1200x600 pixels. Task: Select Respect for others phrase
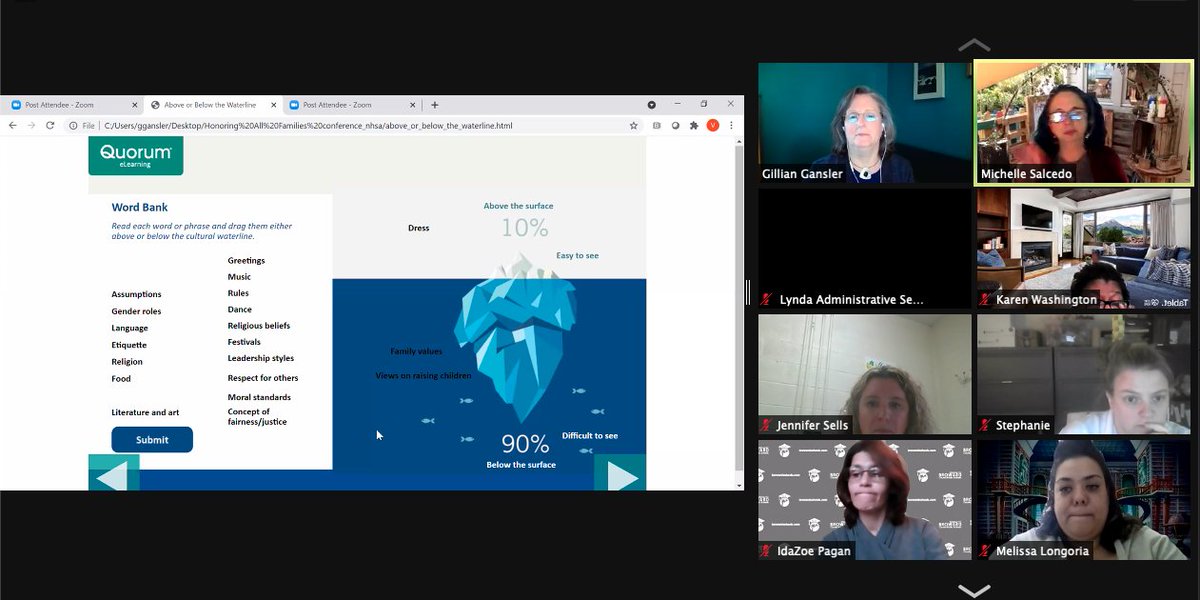pyautogui.click(x=262, y=378)
